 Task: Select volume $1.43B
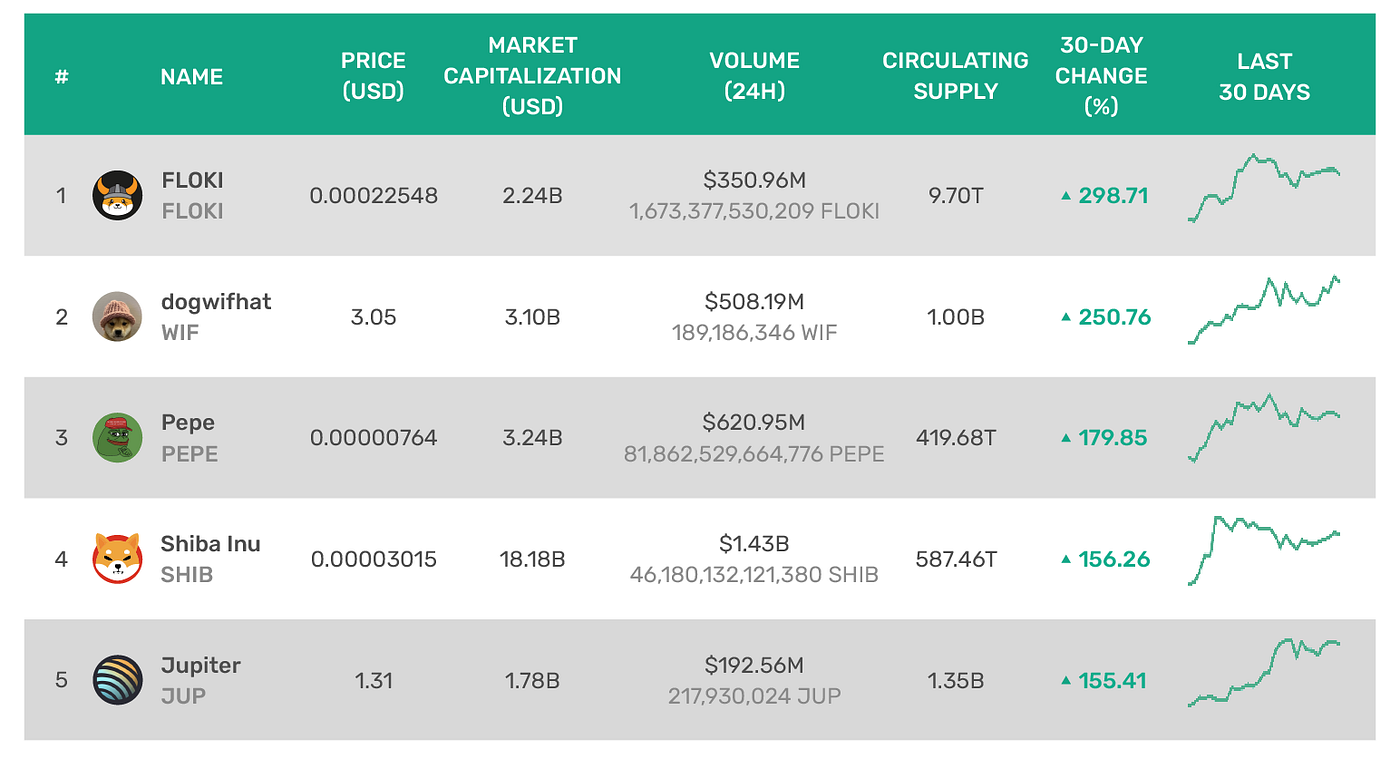coord(754,544)
